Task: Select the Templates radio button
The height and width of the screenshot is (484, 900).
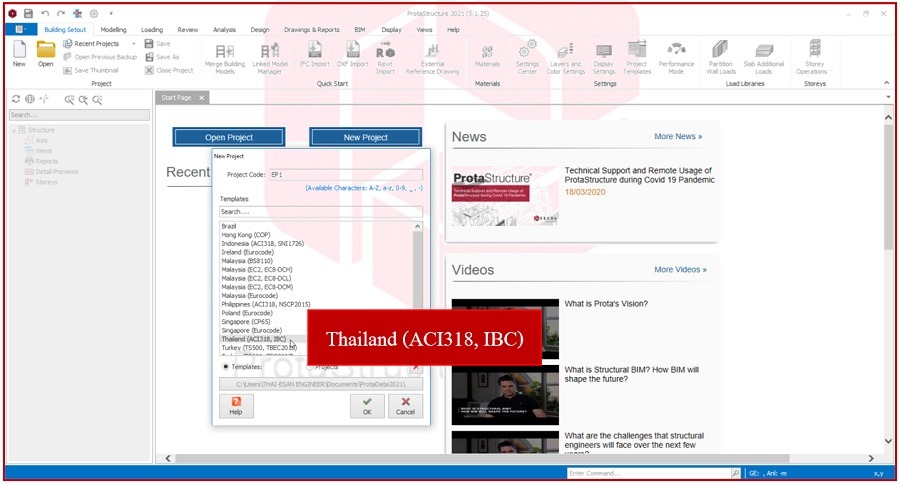Action: [x=226, y=366]
